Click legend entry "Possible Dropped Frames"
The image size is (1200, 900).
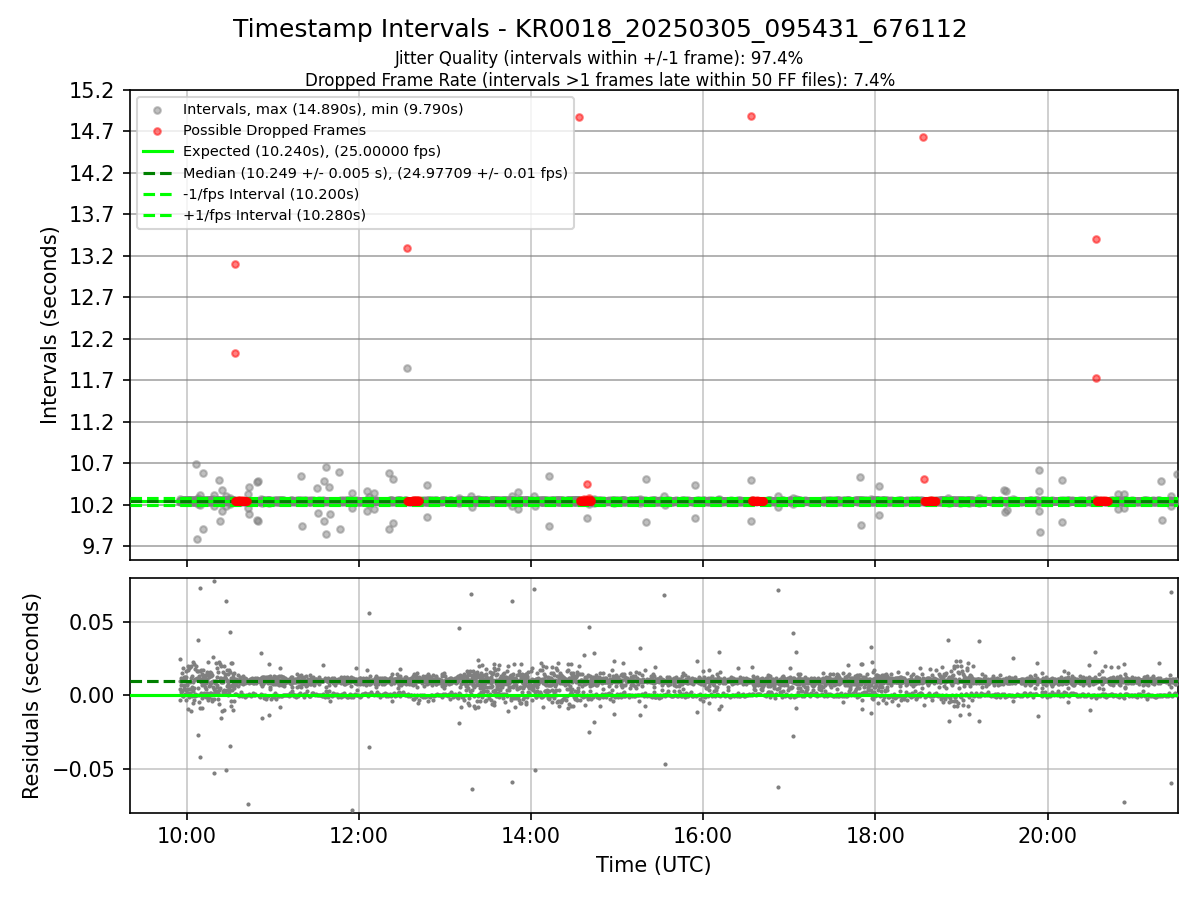[274, 130]
